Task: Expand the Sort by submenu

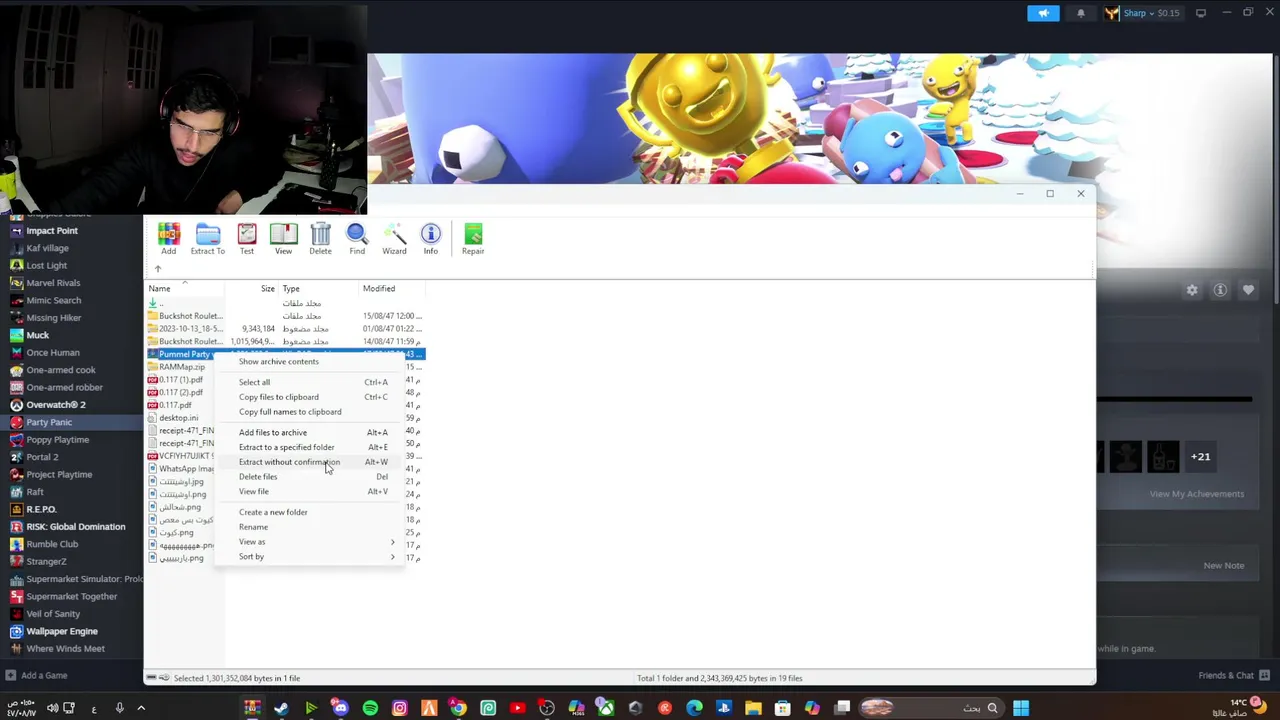Action: point(316,557)
